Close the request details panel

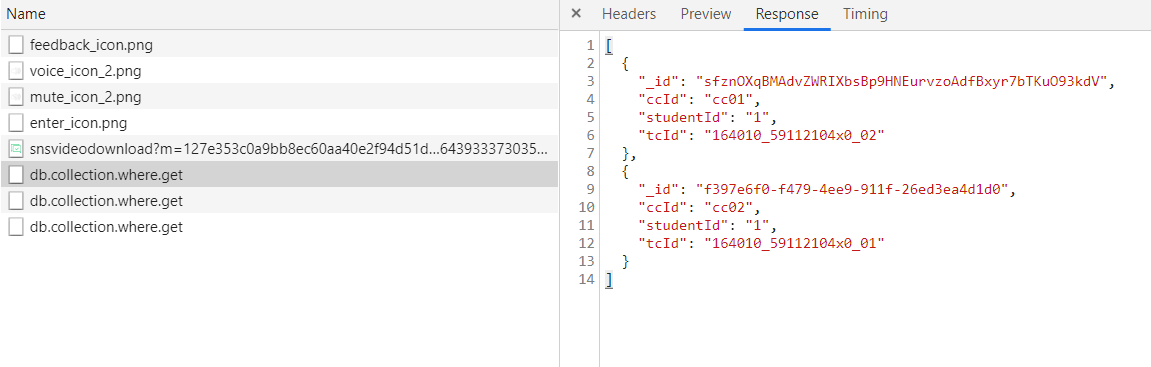coord(576,14)
